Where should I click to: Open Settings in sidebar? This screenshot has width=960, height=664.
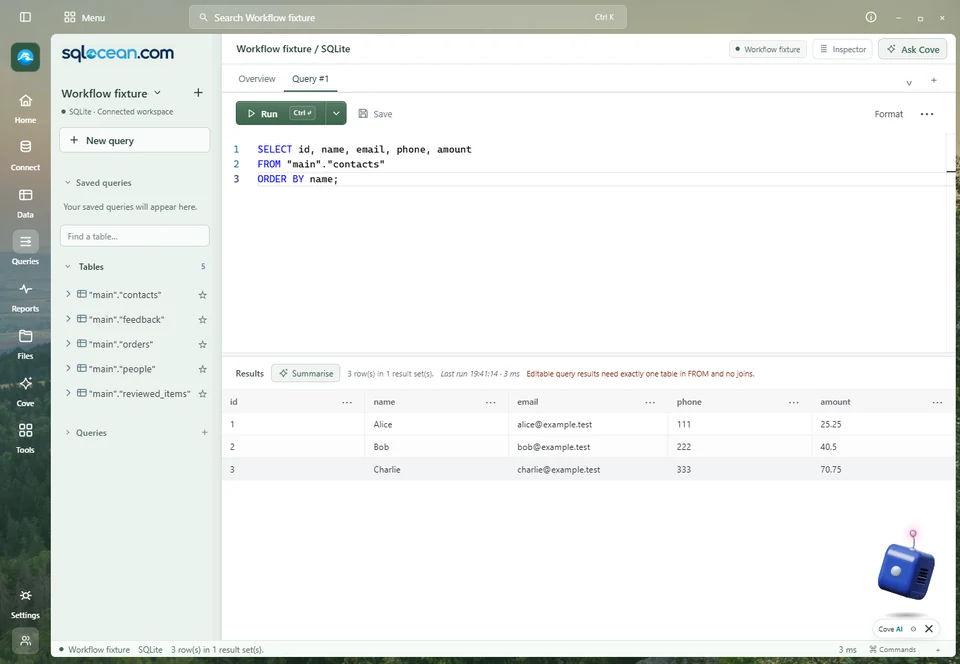25,604
